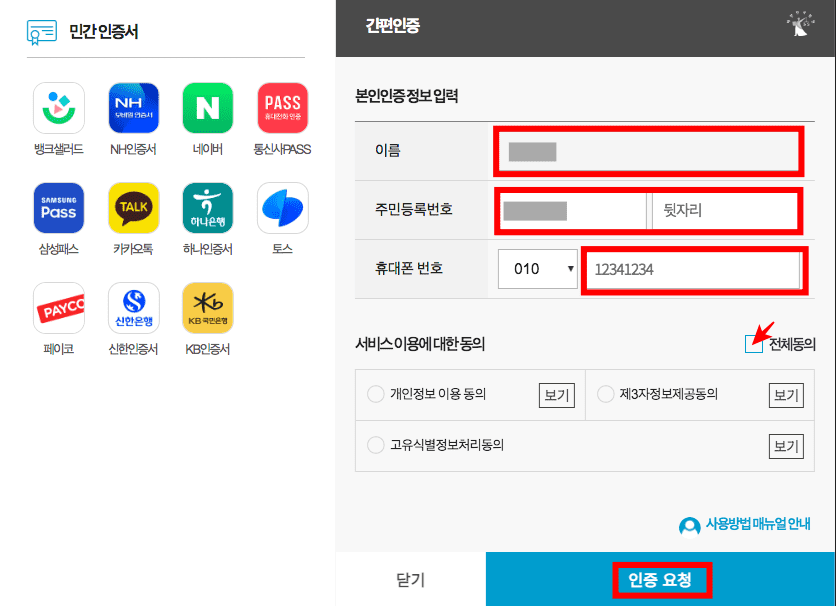
Task: Click the 뒷자리 input field
Action: [x=725, y=211]
